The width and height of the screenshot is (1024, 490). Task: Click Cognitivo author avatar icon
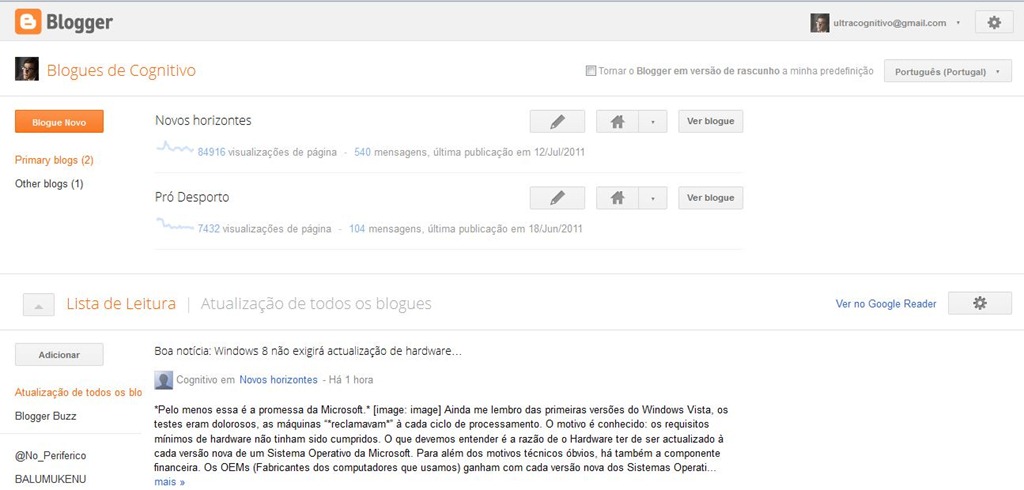coord(164,380)
